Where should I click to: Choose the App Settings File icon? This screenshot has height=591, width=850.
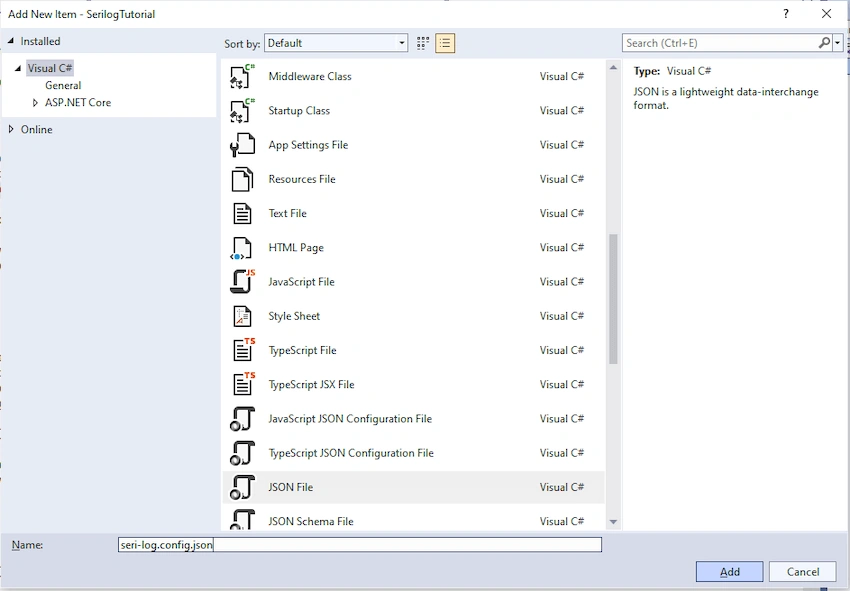tap(242, 145)
